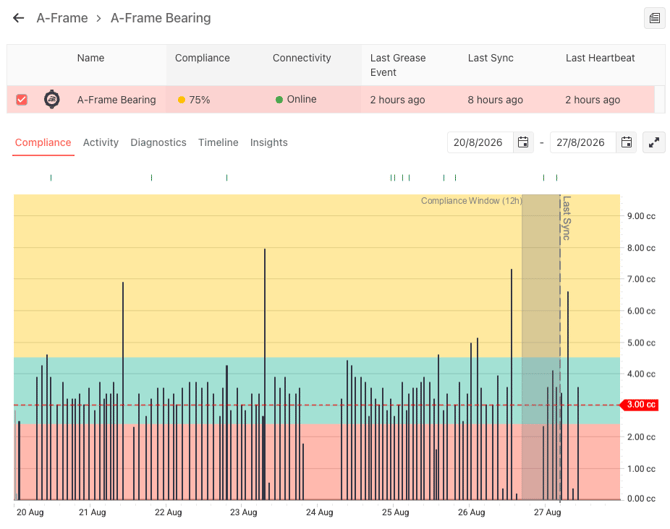The image size is (670, 529).
Task: Click the A-Frame Bearing breadcrumb title
Action: (x=161, y=18)
